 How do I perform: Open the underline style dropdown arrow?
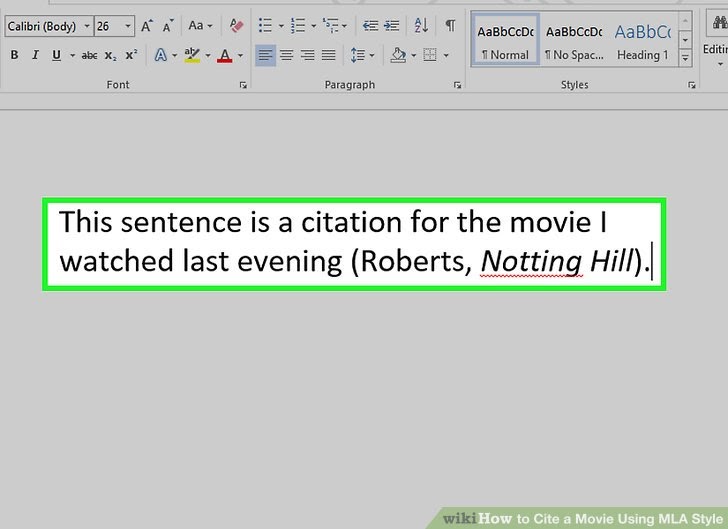(72, 55)
